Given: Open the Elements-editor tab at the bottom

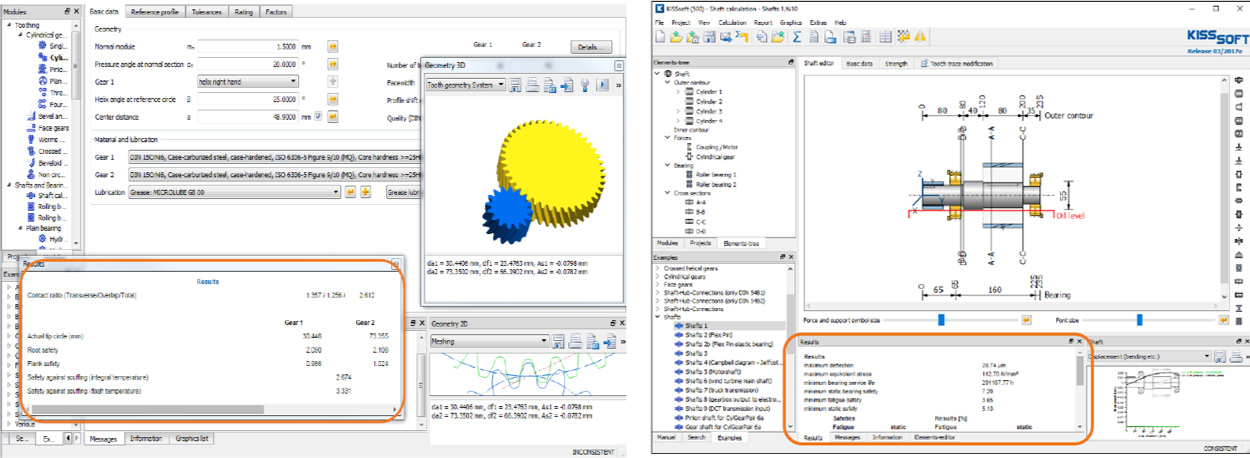Looking at the screenshot, I should (x=936, y=437).
